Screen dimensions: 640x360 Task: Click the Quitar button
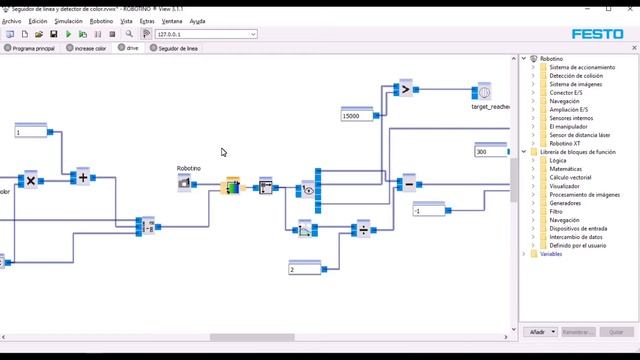pyautogui.click(x=616, y=332)
